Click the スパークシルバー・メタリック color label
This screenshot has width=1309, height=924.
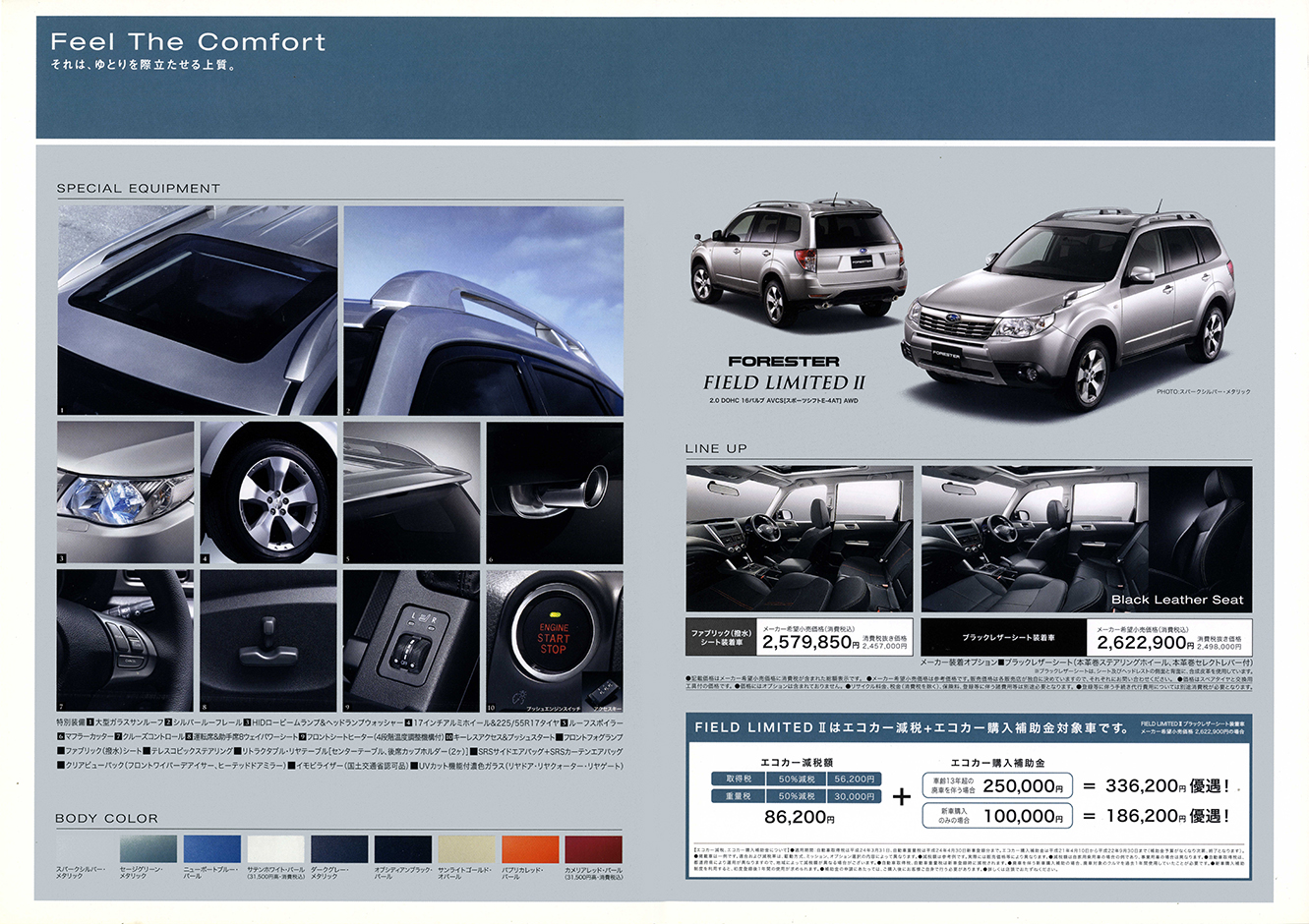[83, 873]
